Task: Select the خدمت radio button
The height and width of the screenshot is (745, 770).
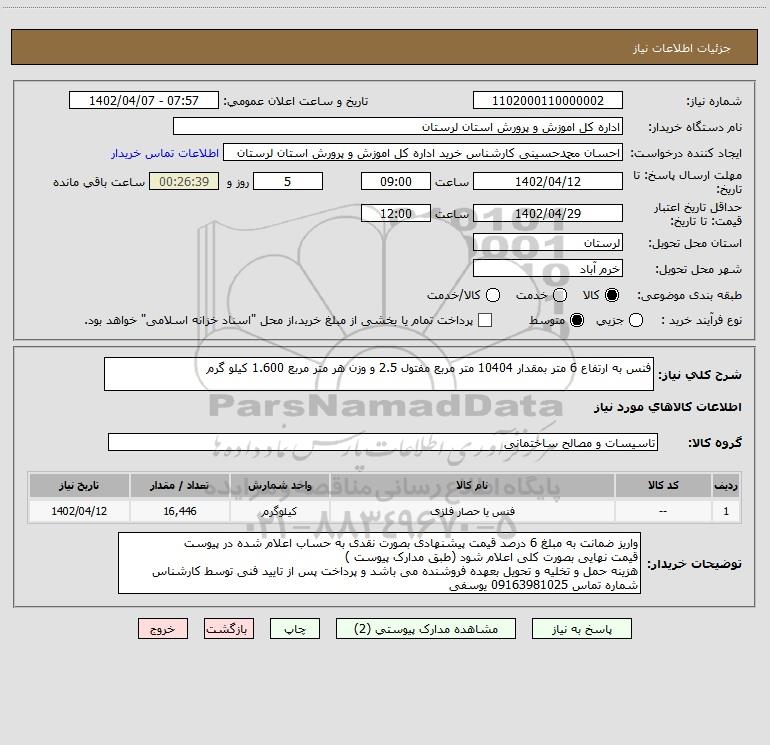Action: click(560, 295)
